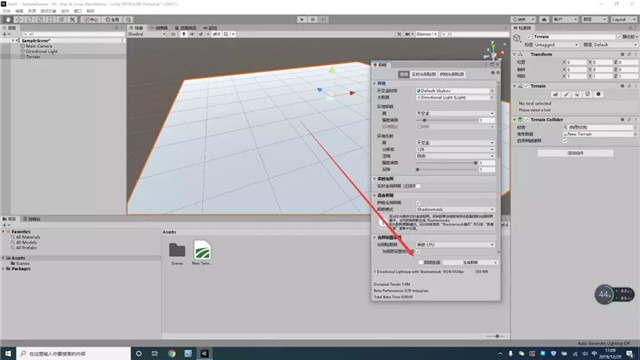
Task: Open Transform component help icon
Action: (x=622, y=54)
